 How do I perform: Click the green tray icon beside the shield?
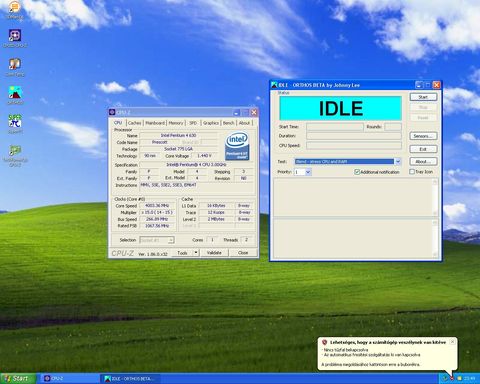[444, 378]
